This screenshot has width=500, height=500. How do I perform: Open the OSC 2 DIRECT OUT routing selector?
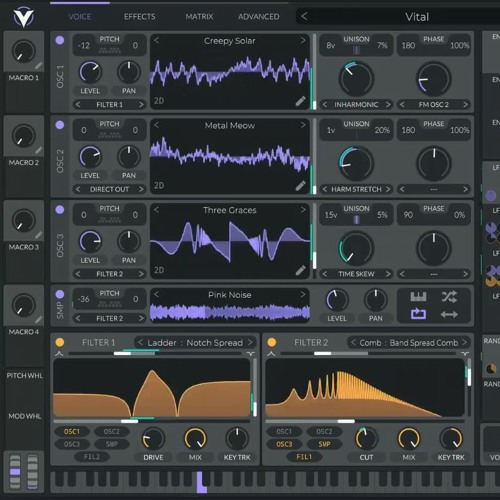(x=109, y=189)
